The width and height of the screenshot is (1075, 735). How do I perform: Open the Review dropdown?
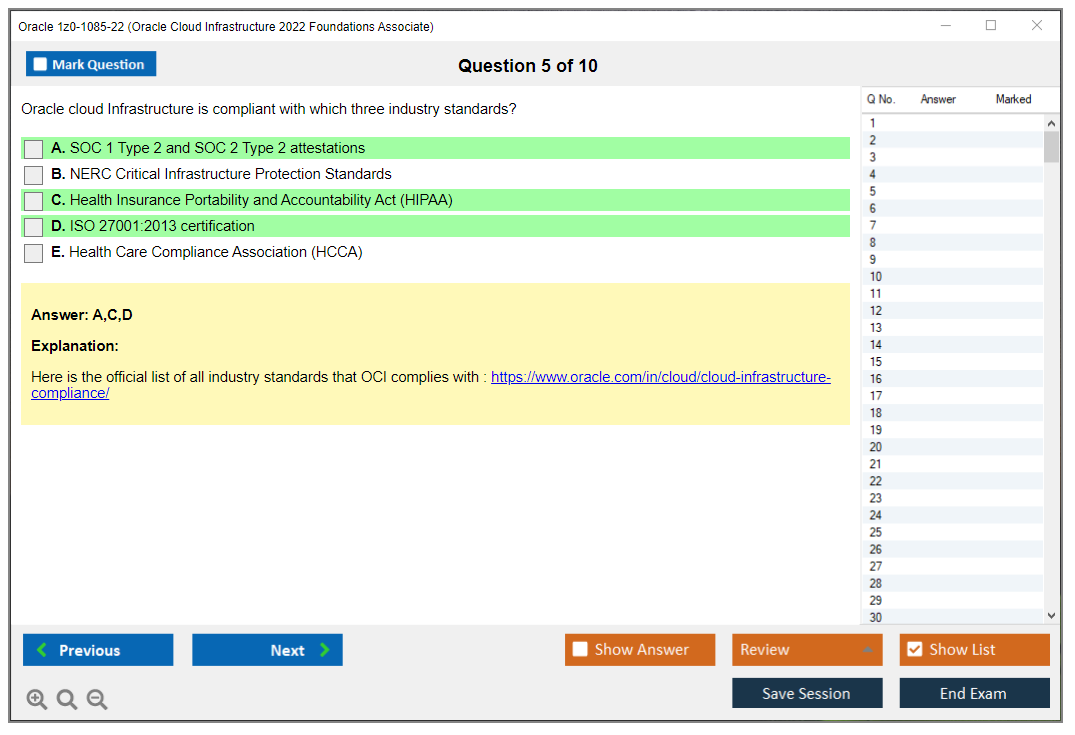[806, 649]
